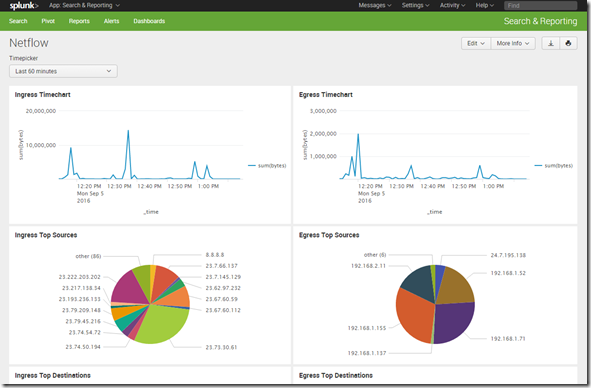This screenshot has height=388, width=591.
Task: Click the 192.168.2.11 label
Action: tap(368, 266)
